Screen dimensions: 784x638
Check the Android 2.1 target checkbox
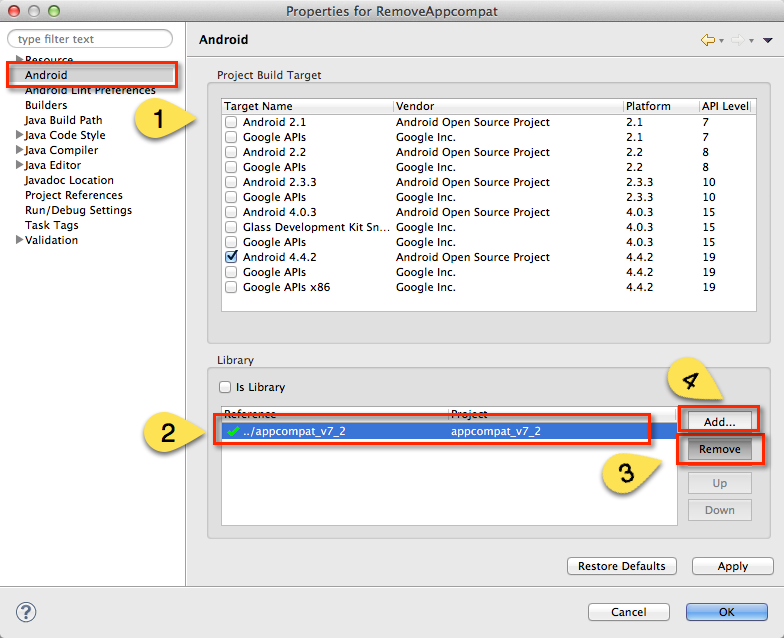click(232, 122)
